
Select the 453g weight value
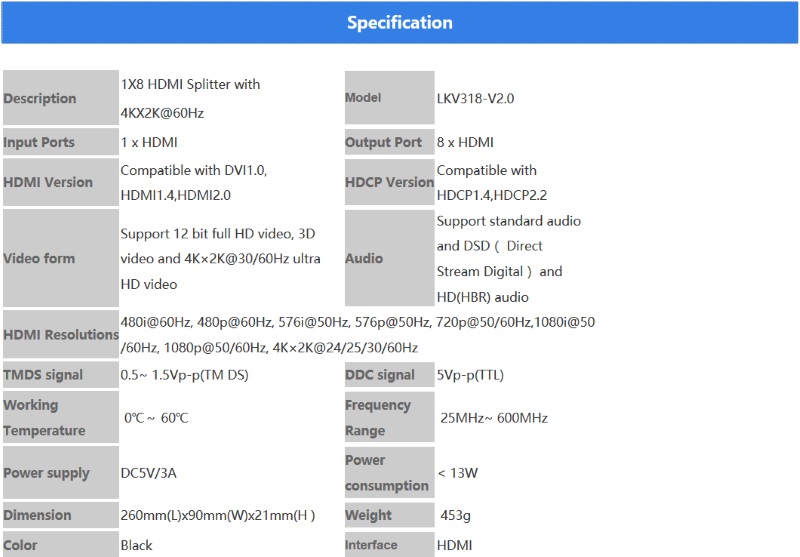(x=456, y=515)
